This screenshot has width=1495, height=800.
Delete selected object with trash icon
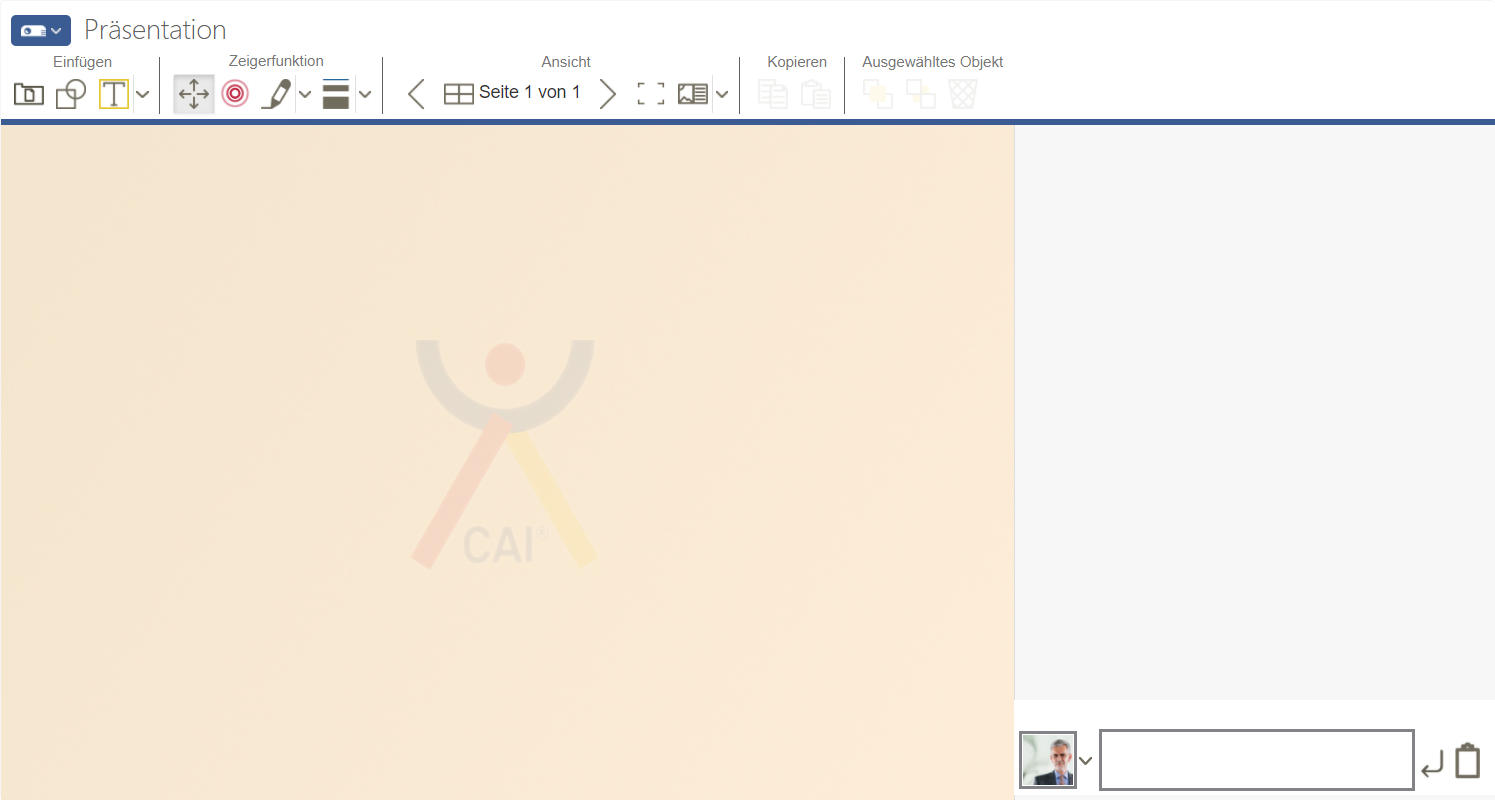963,94
